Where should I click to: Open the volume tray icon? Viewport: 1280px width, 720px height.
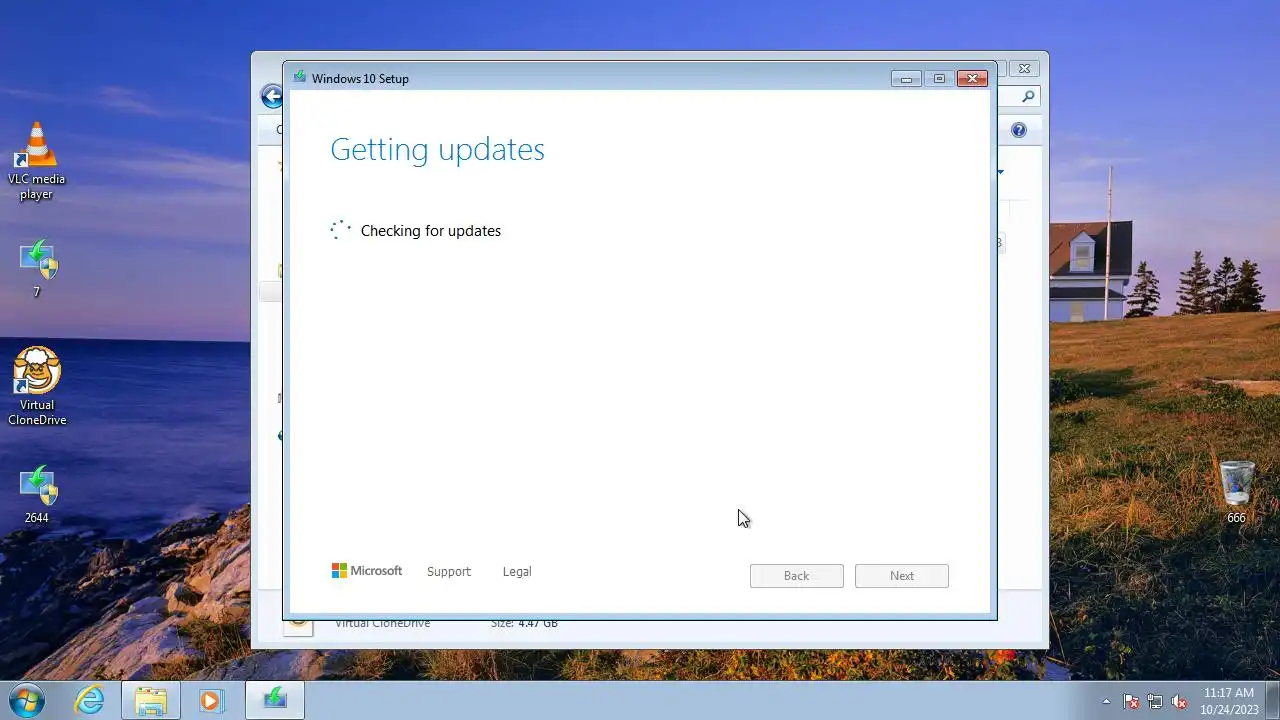pyautogui.click(x=1179, y=701)
